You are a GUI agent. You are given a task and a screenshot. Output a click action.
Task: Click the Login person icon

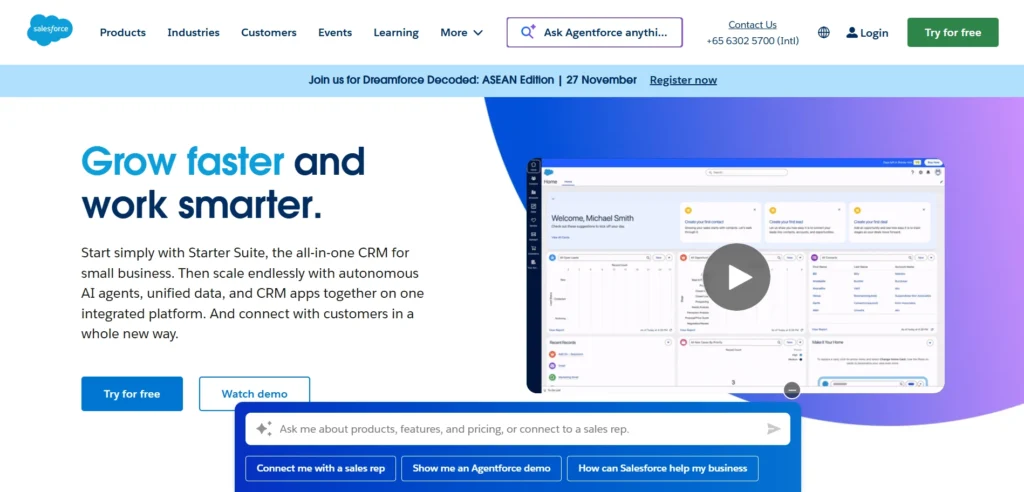852,33
